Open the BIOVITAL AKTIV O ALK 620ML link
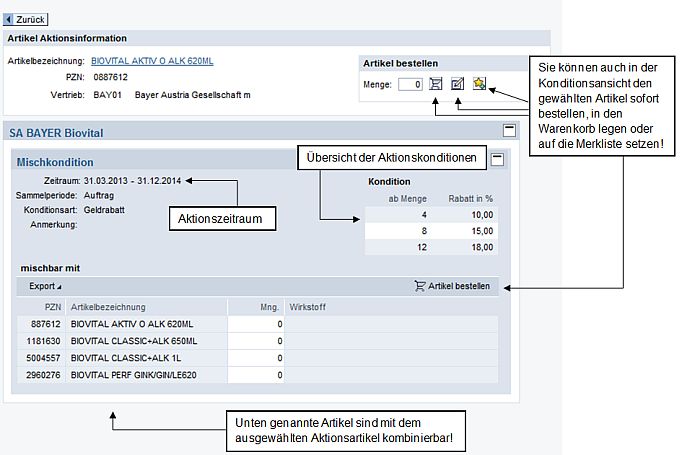The width and height of the screenshot is (680, 455). pos(152,61)
